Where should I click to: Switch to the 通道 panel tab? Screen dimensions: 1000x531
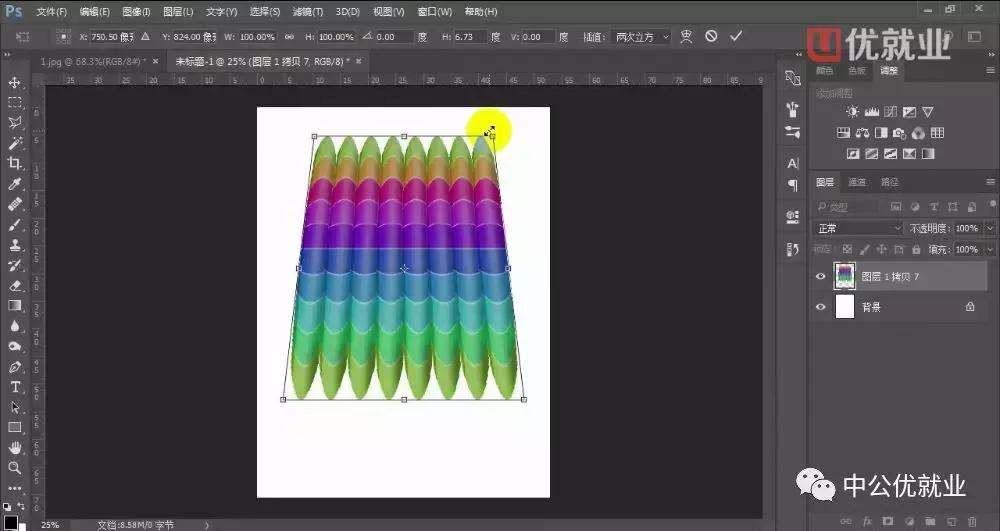pyautogui.click(x=857, y=182)
